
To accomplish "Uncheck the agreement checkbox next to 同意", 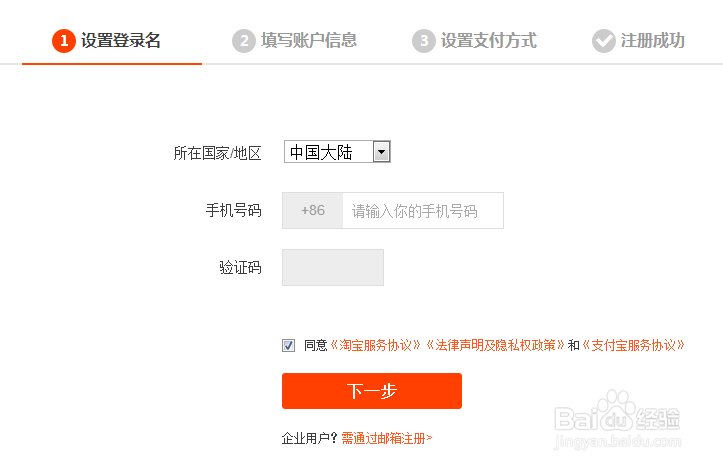I will (x=289, y=345).
